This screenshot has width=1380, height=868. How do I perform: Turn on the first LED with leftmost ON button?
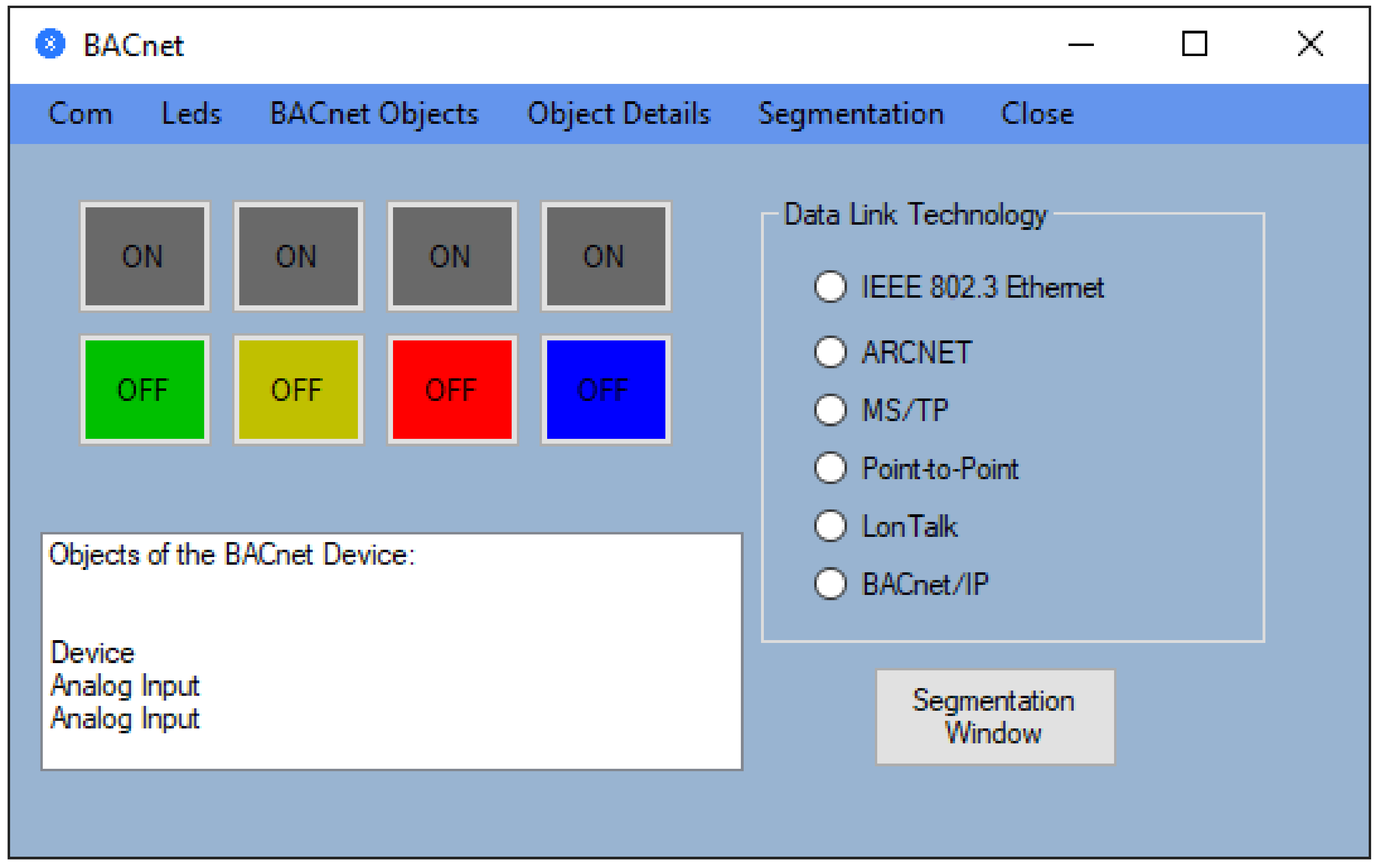[x=144, y=256]
